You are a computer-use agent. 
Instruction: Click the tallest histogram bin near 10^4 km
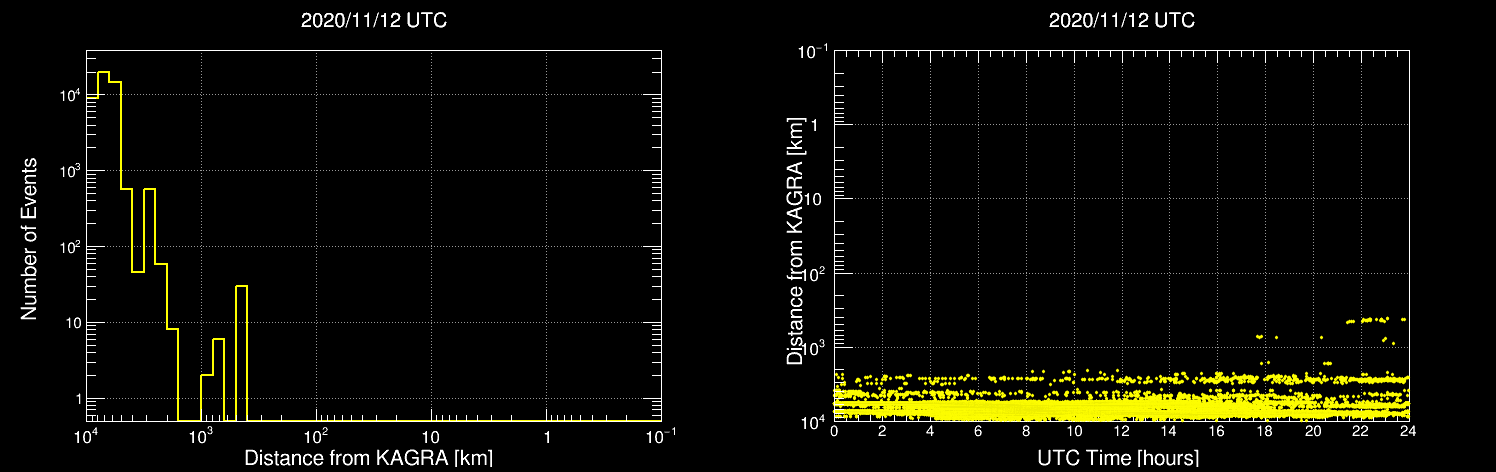pos(103,246)
